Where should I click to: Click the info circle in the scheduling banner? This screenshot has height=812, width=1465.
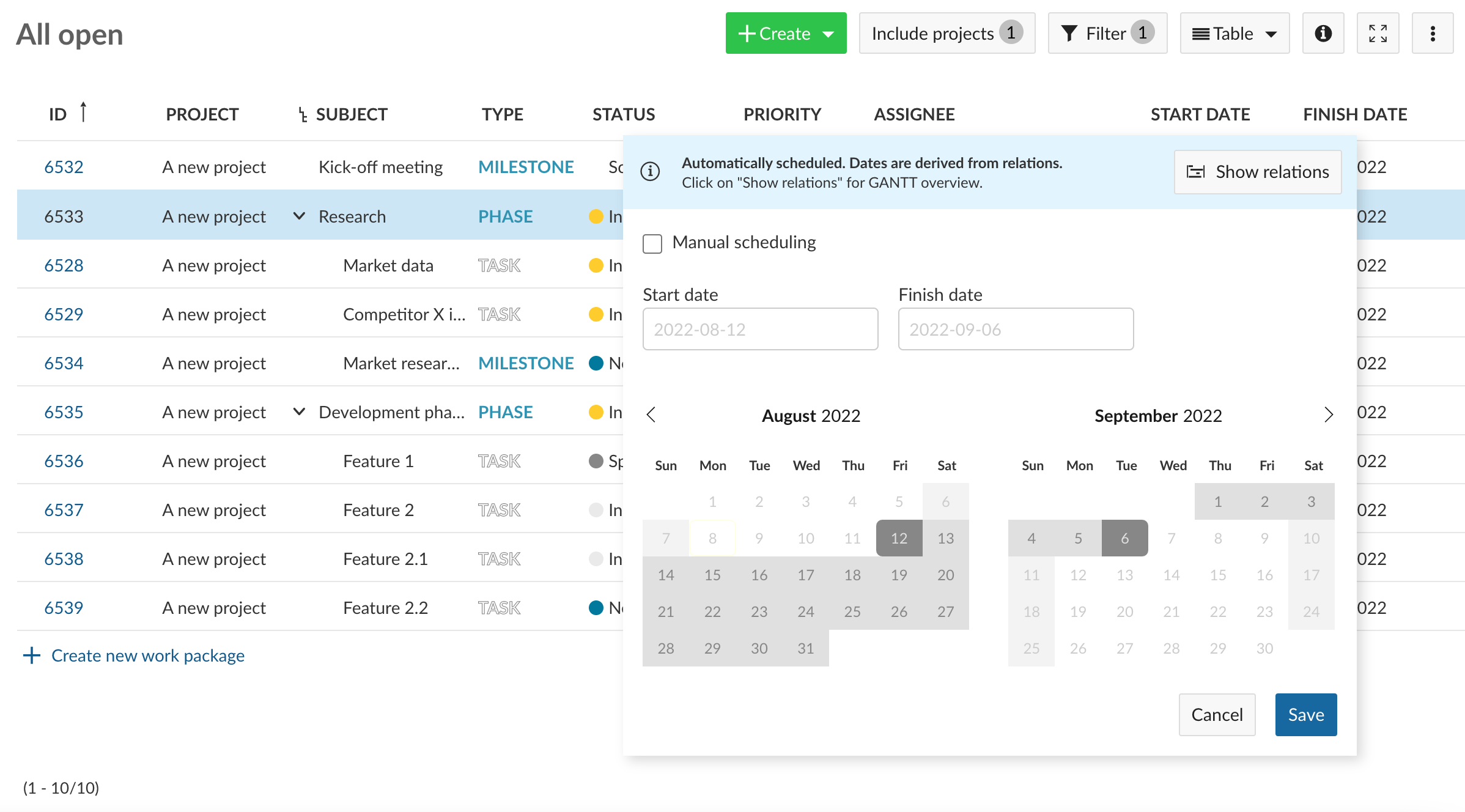[x=650, y=172]
